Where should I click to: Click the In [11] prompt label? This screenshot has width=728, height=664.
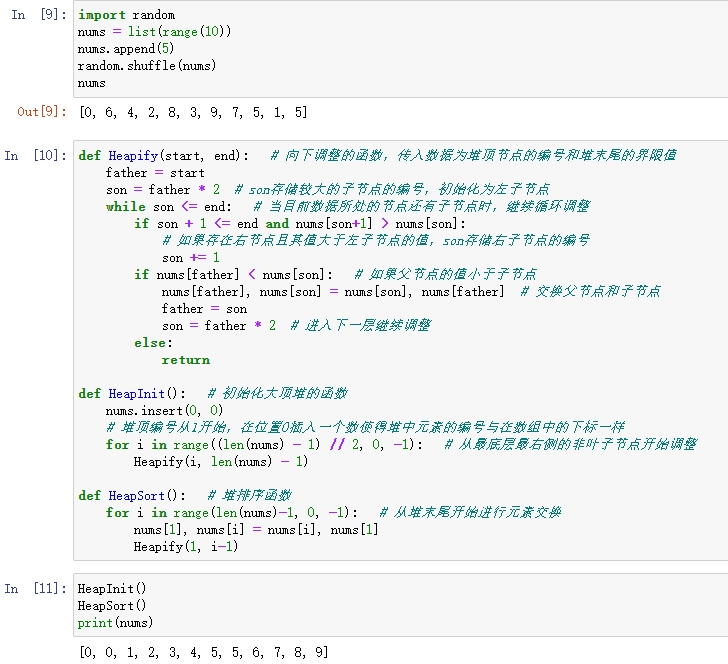coord(36,588)
